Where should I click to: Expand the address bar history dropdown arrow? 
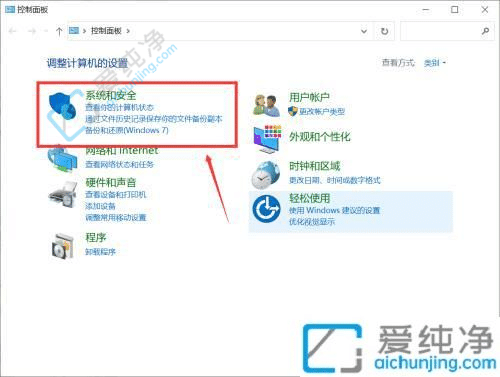click(x=364, y=31)
